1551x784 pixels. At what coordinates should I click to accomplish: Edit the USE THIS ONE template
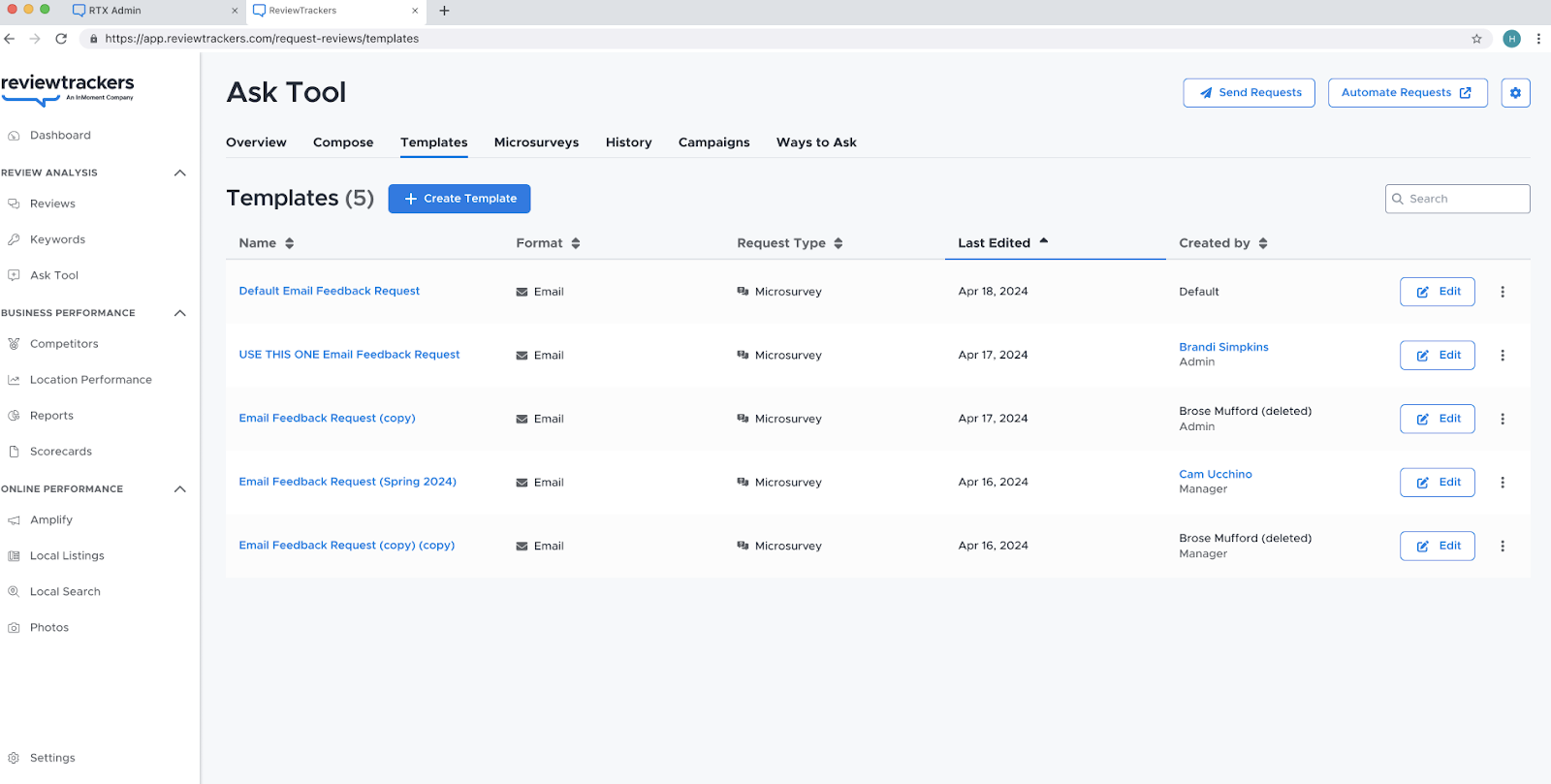point(1438,356)
